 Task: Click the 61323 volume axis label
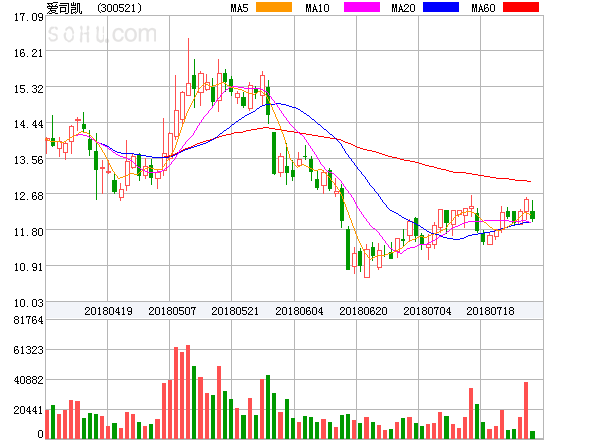tap(29, 350)
